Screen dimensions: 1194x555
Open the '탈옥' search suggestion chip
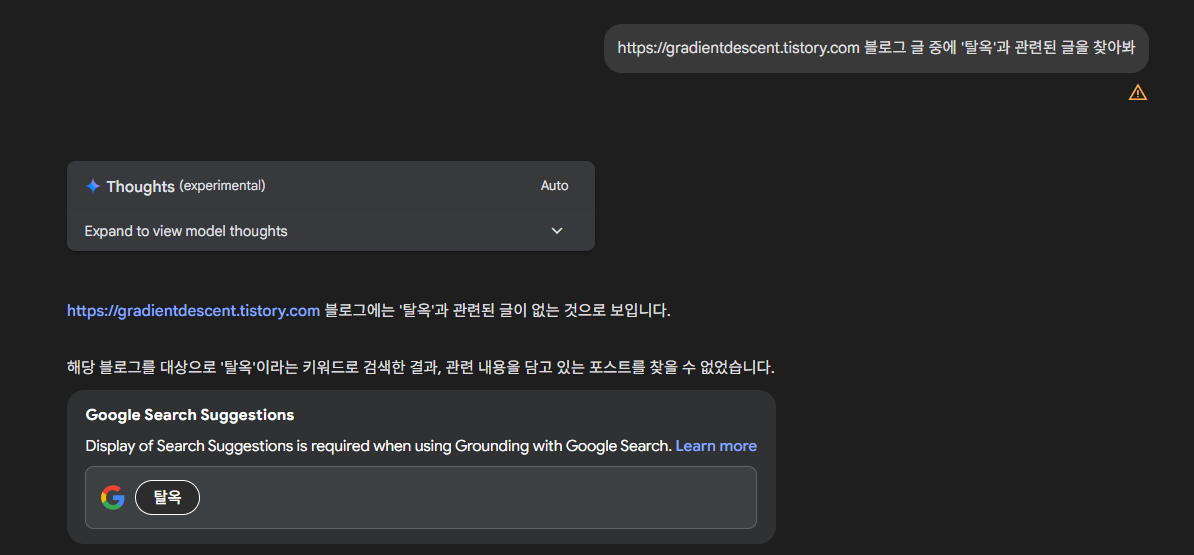168,497
